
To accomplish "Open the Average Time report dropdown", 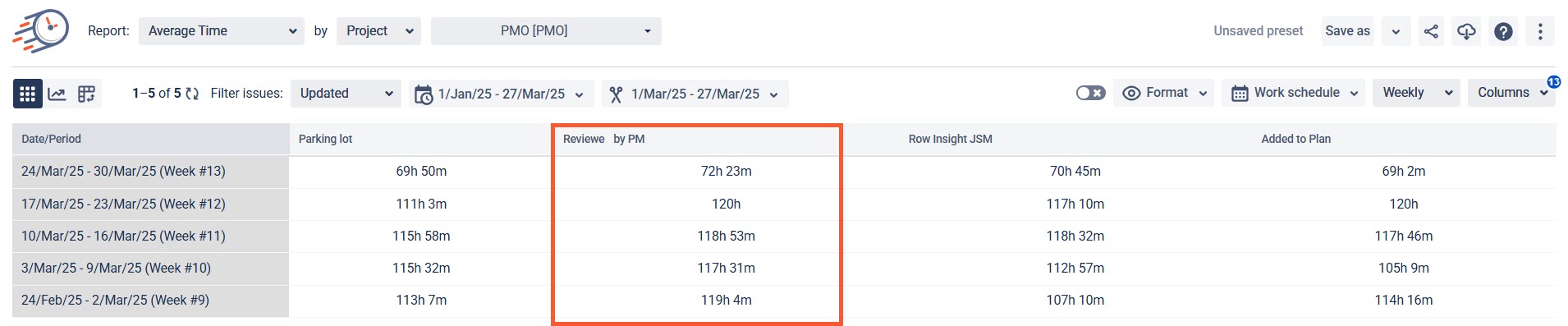I will 222,31.
